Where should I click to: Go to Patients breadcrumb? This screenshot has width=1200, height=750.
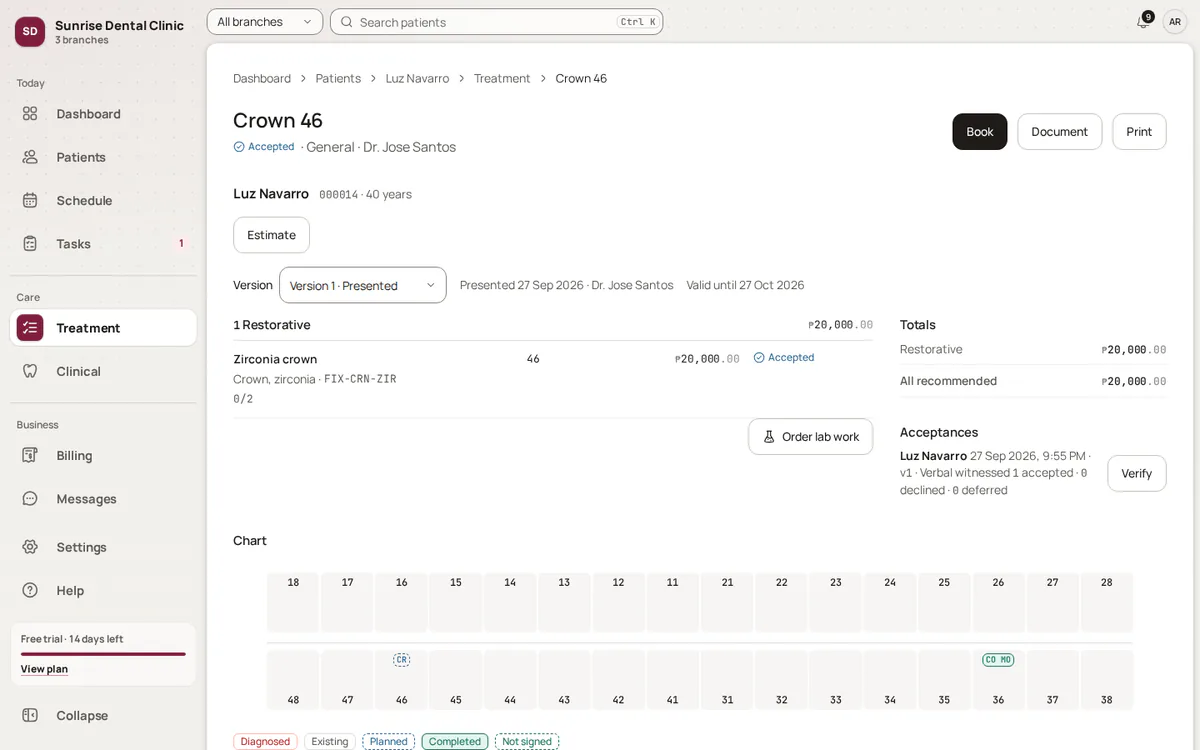click(338, 78)
